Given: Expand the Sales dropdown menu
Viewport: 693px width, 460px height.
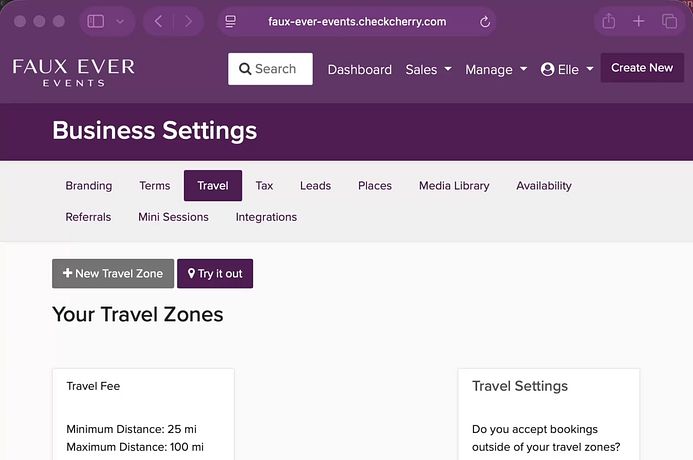Looking at the screenshot, I should pyautogui.click(x=428, y=69).
